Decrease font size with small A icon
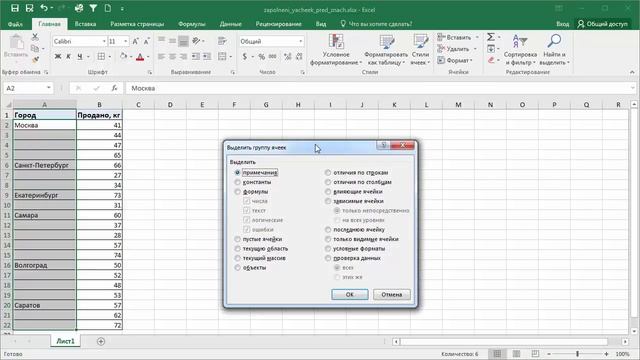The width and height of the screenshot is (640, 360). tap(147, 41)
